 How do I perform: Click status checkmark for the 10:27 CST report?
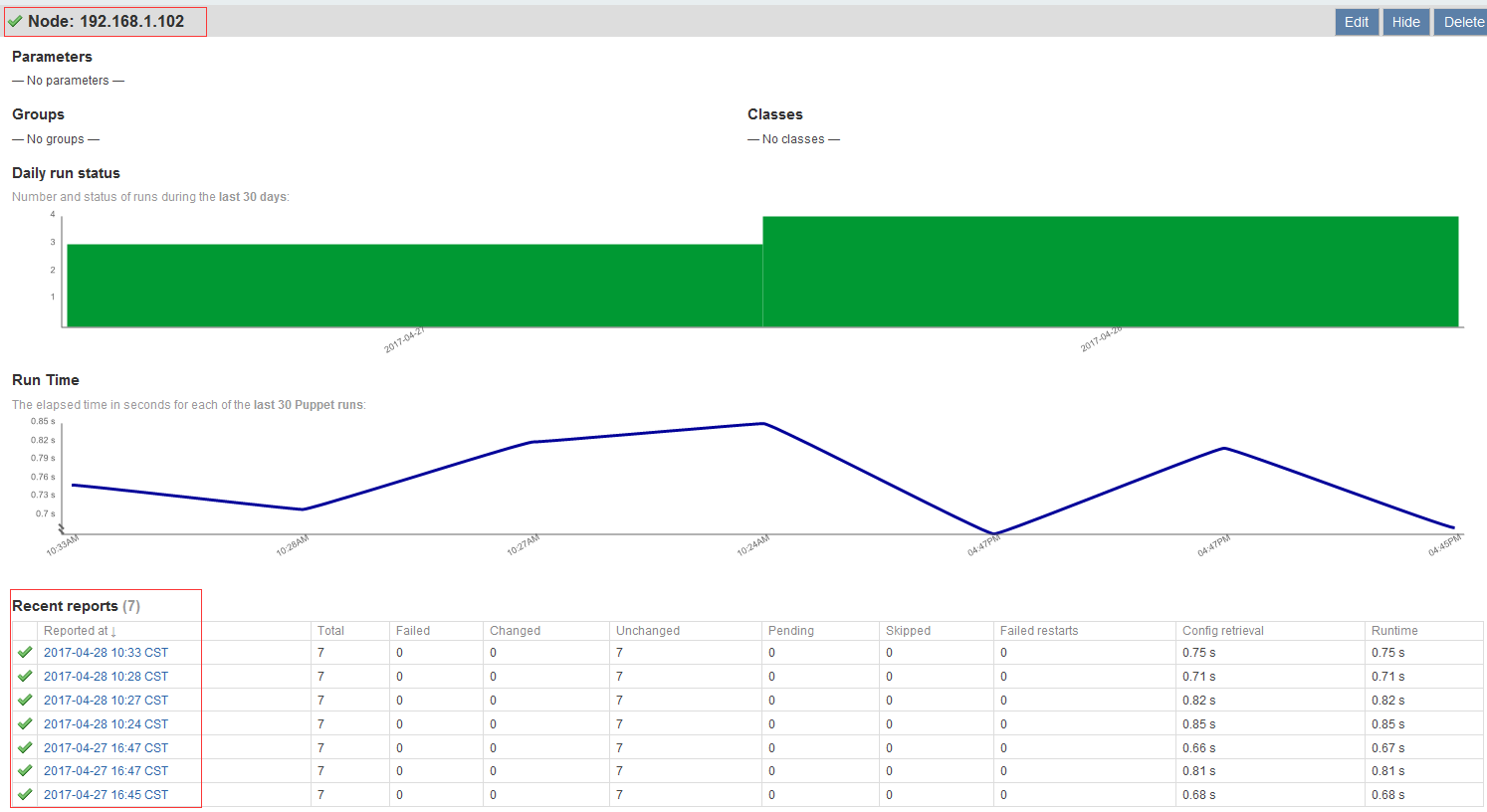click(x=25, y=701)
